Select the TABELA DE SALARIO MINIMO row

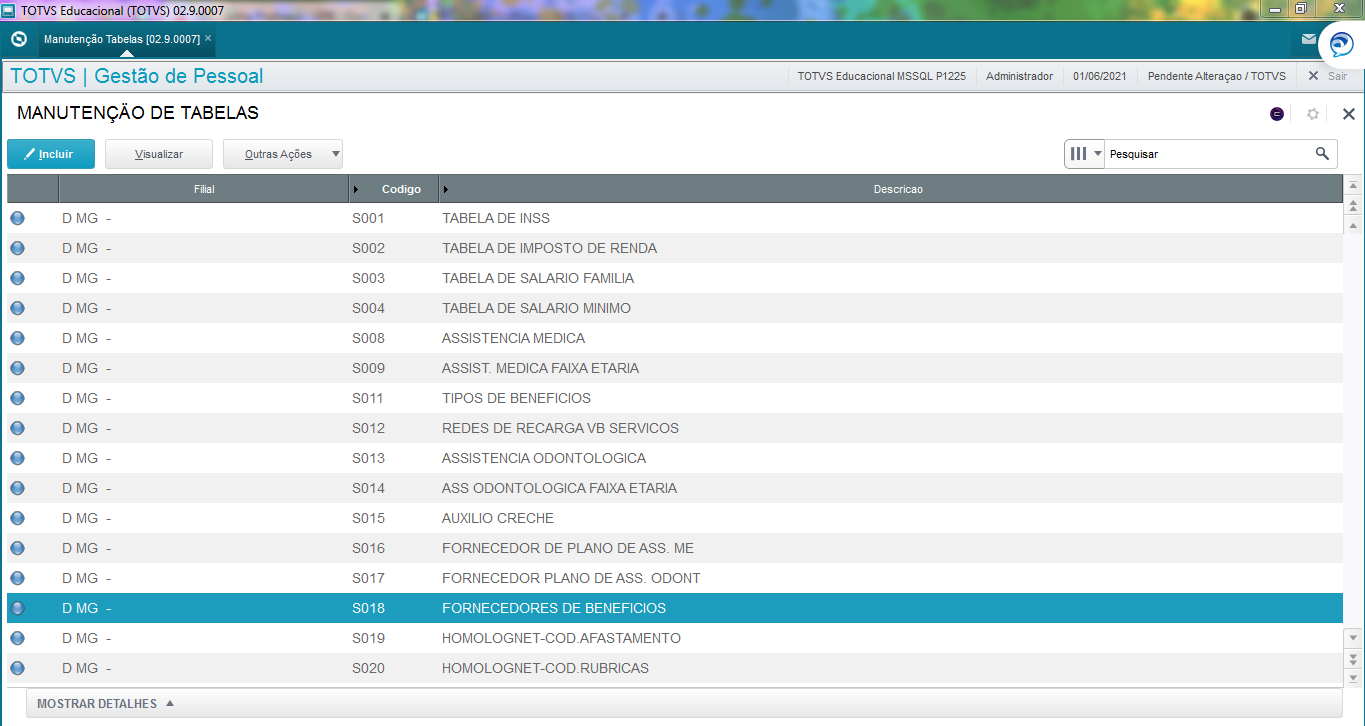pos(675,308)
